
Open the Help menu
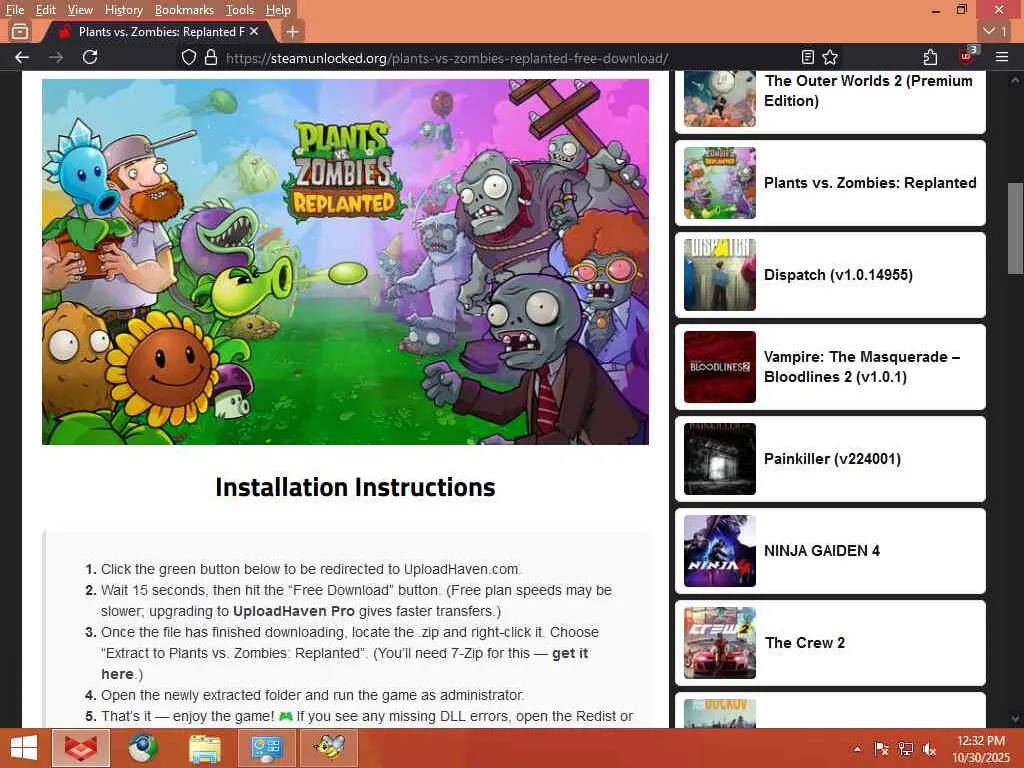278,10
